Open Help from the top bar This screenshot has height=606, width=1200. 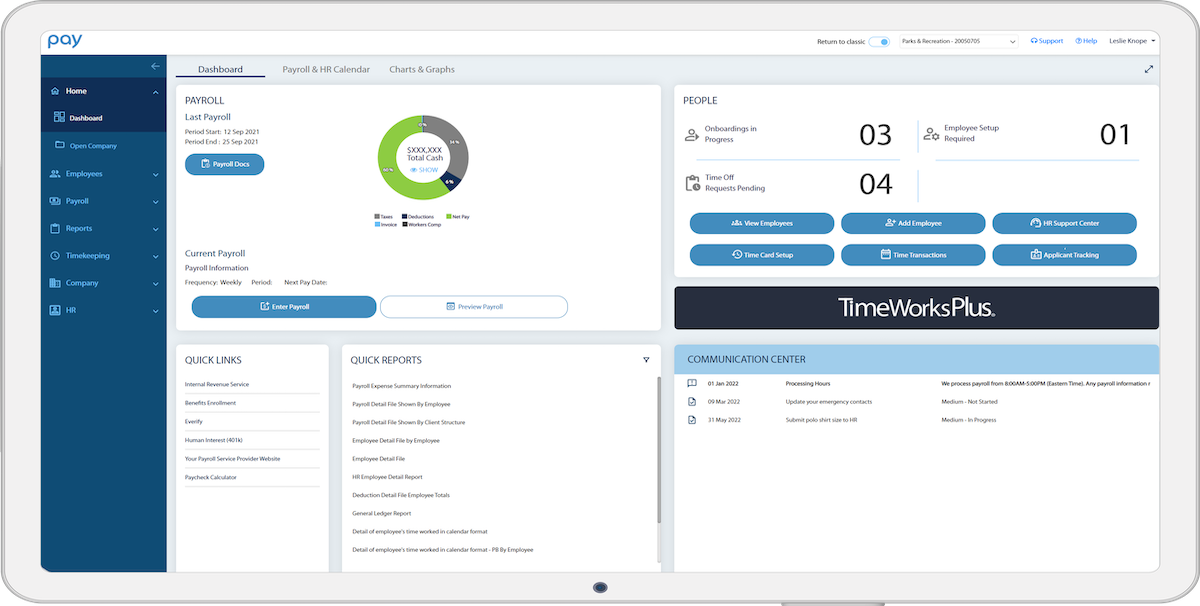click(1086, 41)
